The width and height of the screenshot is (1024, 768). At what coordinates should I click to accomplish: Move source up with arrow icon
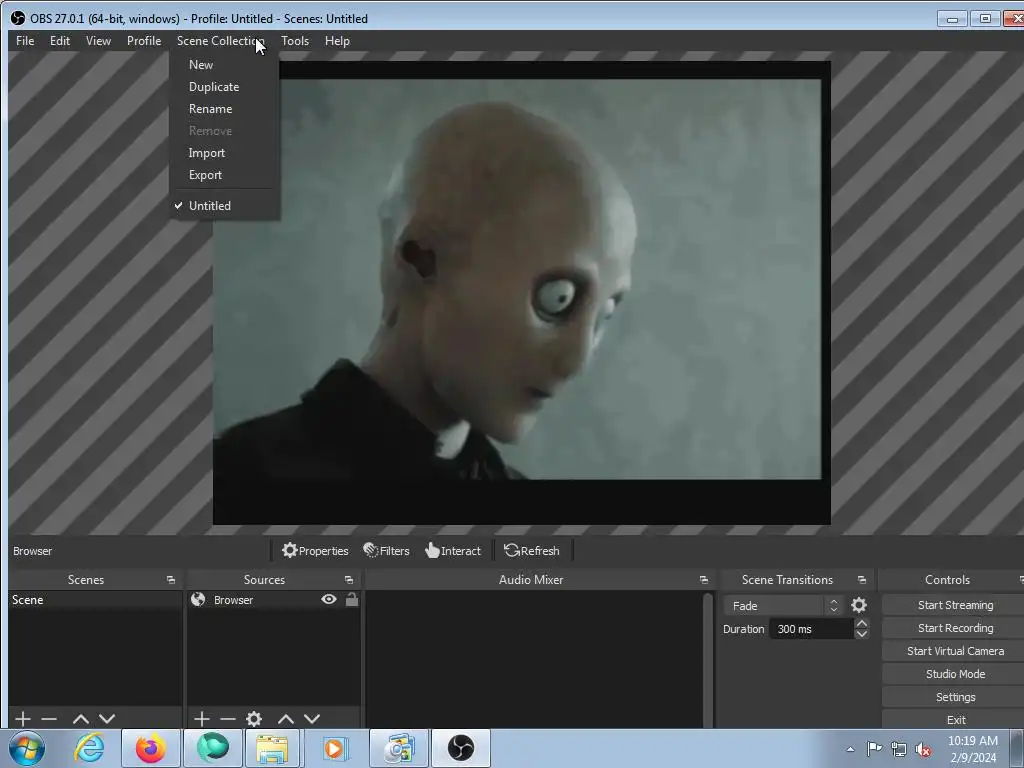click(286, 719)
